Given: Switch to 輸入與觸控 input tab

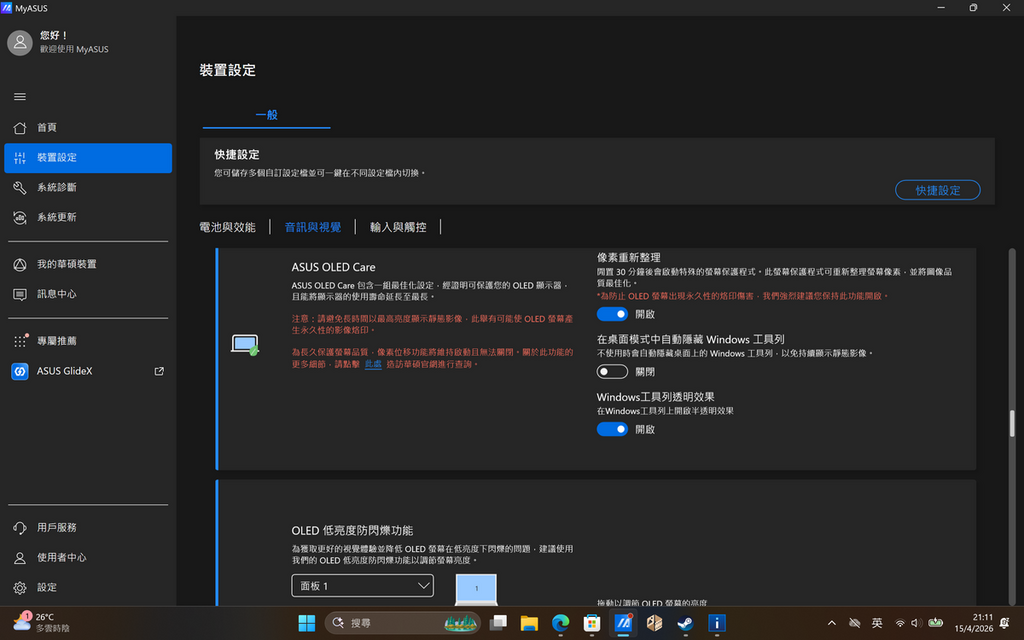Looking at the screenshot, I should coord(399,226).
